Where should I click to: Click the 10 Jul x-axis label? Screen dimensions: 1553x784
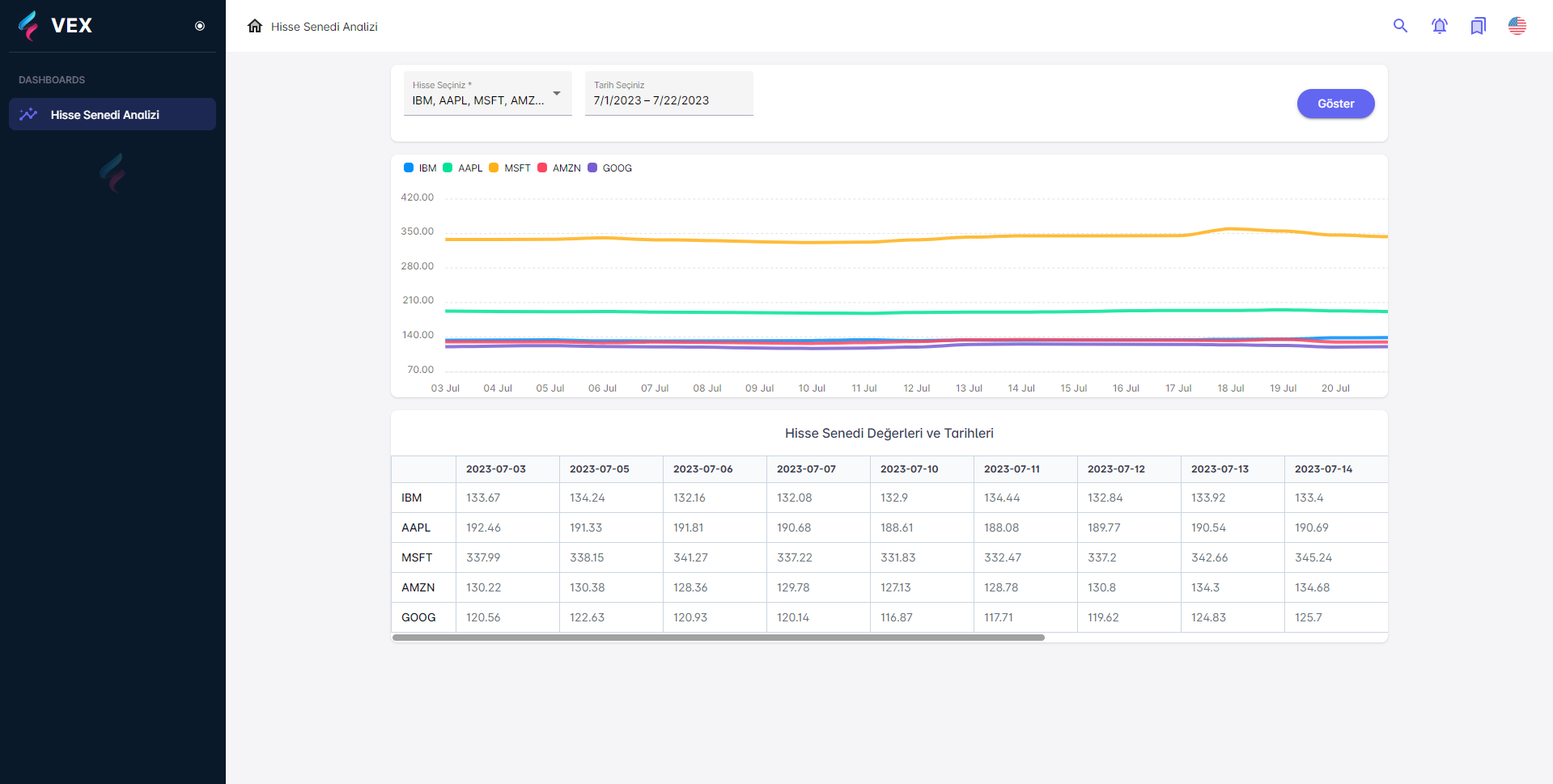point(812,388)
